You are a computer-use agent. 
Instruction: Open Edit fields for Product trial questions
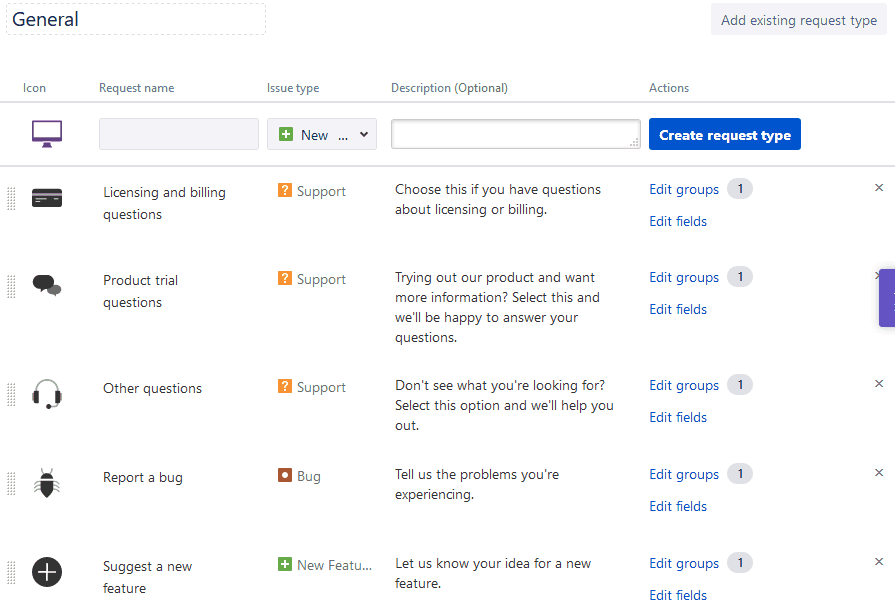tap(678, 309)
